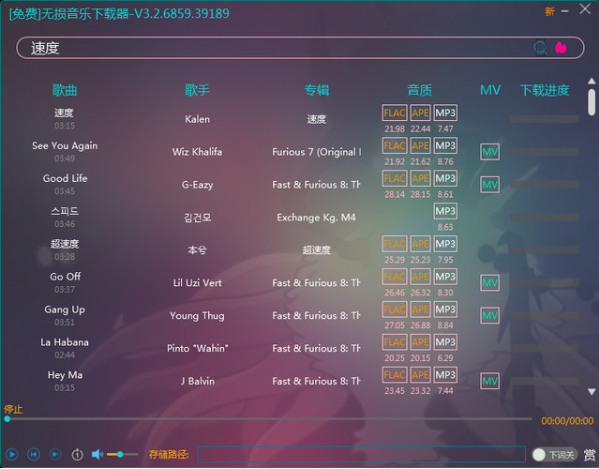The image size is (599, 469).
Task: Click the playback progress bar handle
Action: [x=7, y=419]
